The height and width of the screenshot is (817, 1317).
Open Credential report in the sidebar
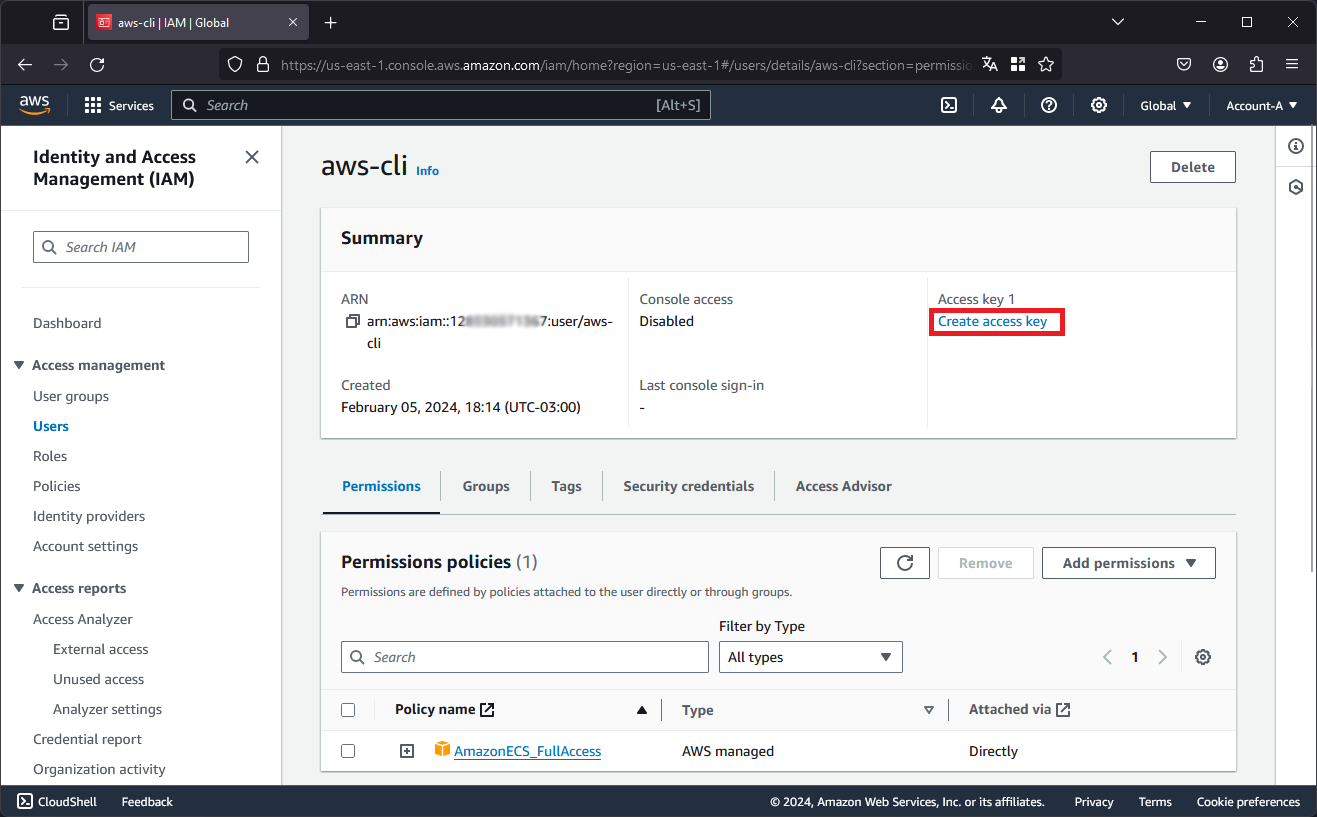[x=87, y=739]
